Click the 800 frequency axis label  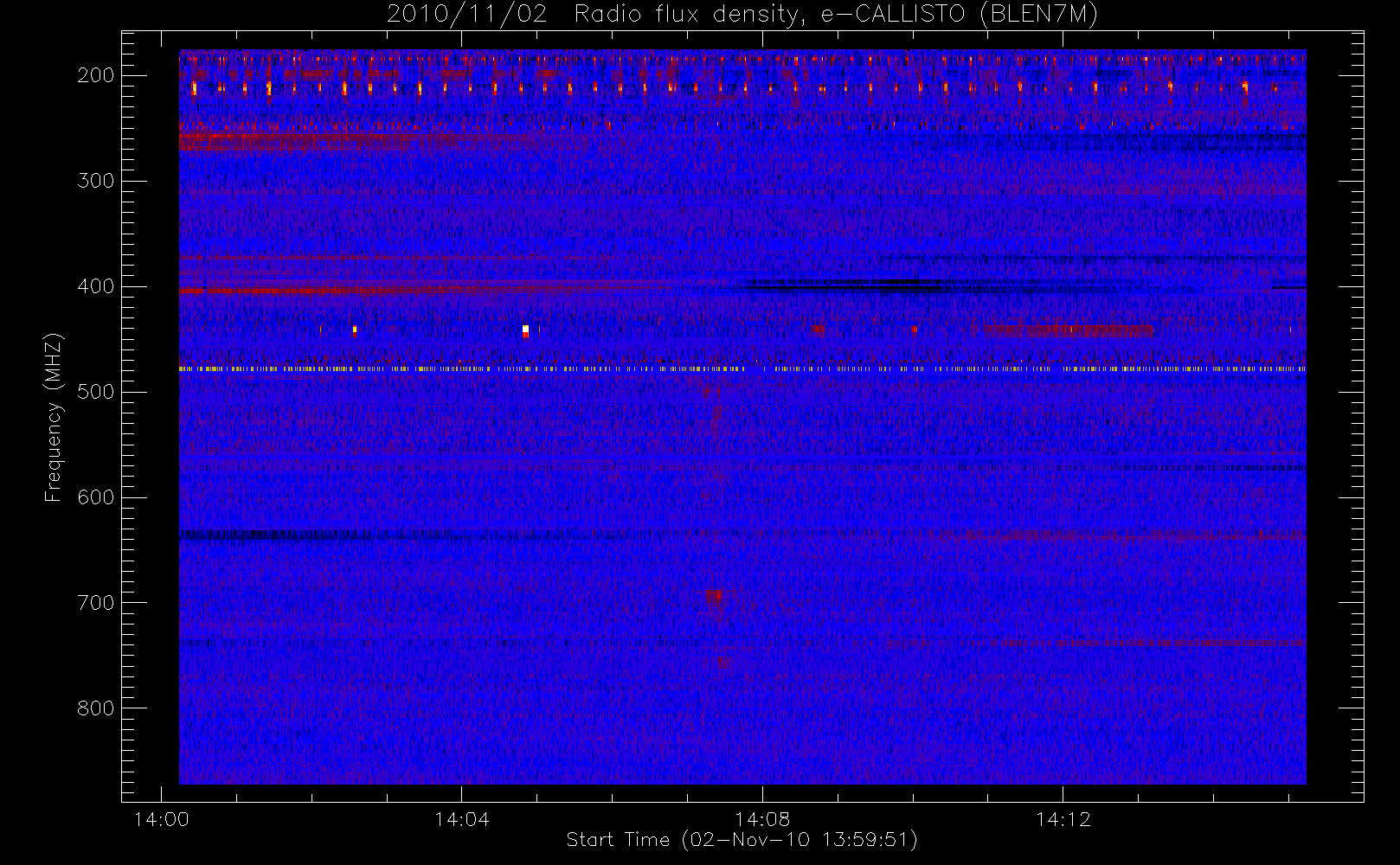click(95, 708)
